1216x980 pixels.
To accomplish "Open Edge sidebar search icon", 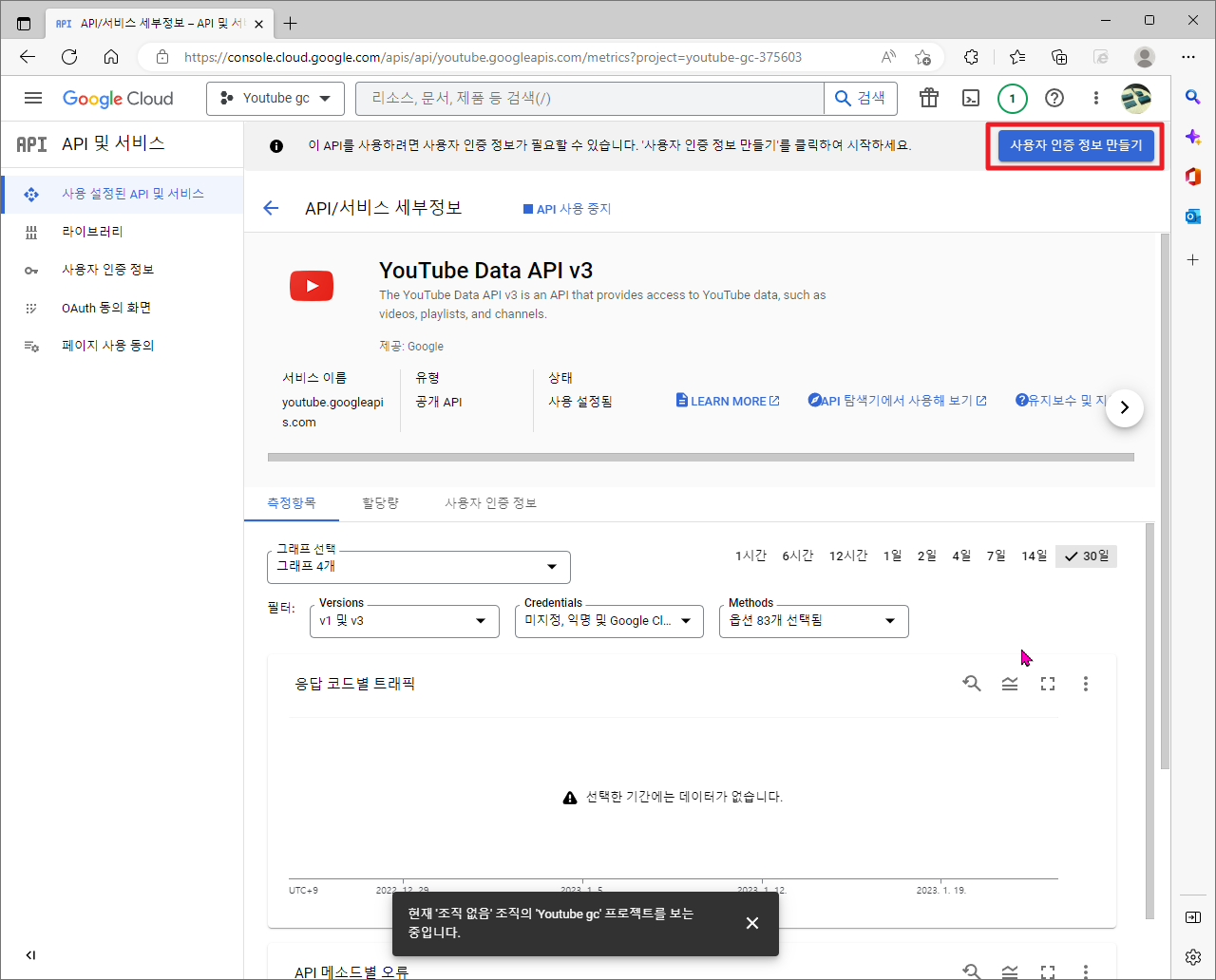I will click(1193, 97).
